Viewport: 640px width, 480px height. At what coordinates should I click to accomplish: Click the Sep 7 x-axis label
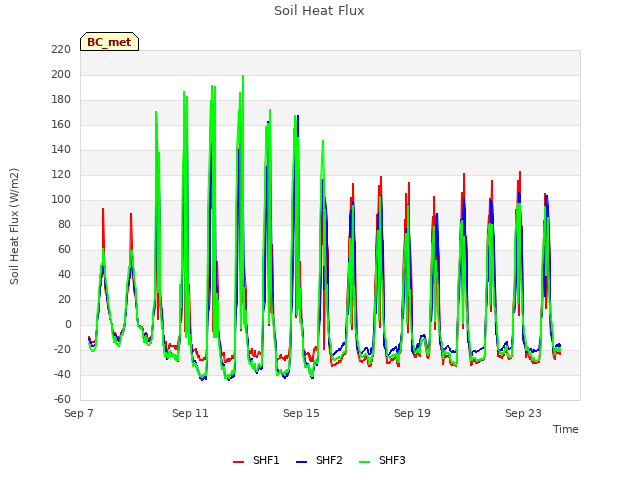click(x=79, y=413)
